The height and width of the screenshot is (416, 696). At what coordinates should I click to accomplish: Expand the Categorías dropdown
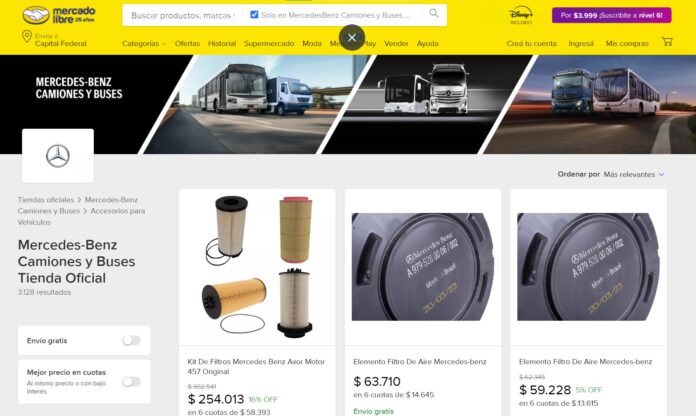[144, 44]
